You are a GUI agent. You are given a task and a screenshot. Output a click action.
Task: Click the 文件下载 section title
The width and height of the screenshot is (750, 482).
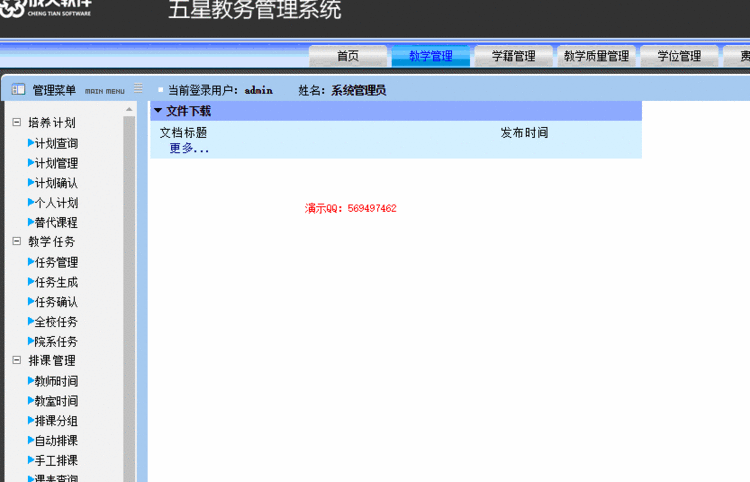[x=188, y=111]
